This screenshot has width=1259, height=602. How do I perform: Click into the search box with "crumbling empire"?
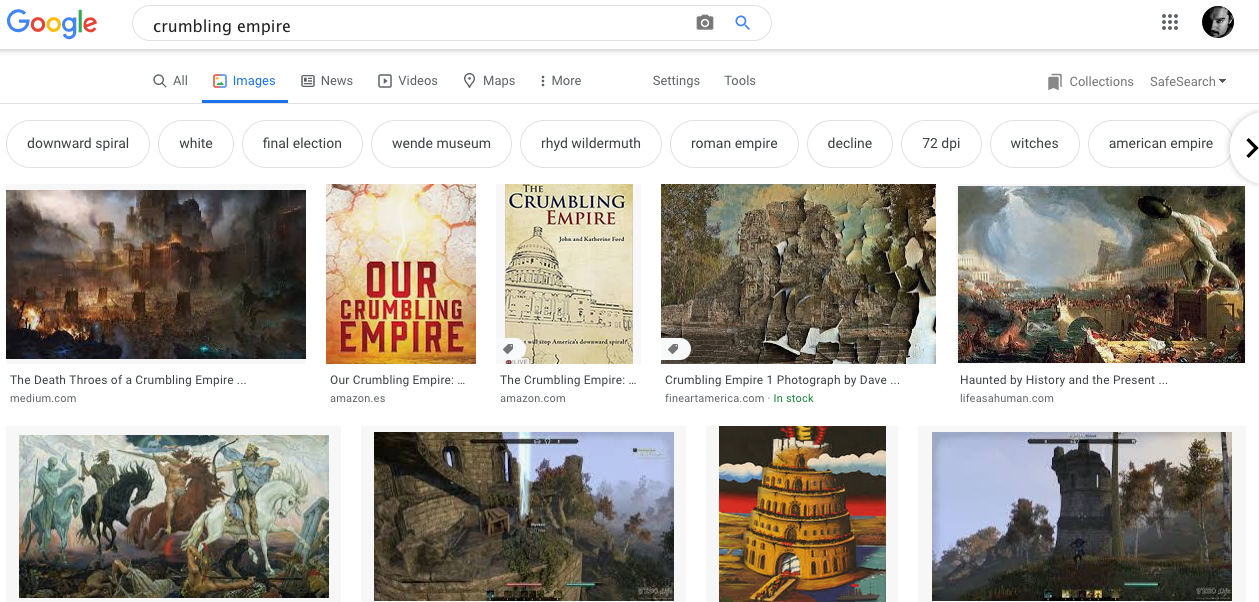(x=420, y=26)
